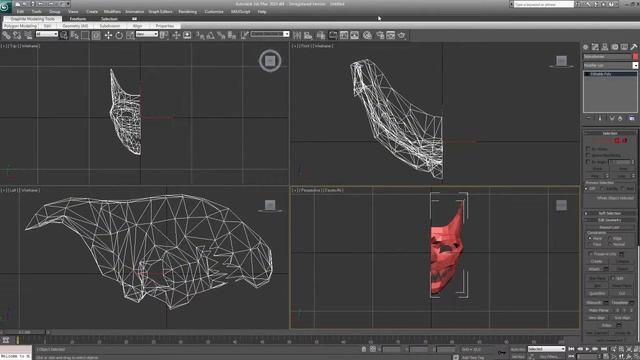Click the Pin Stack icon
This screenshot has width=640, height=360.
pyautogui.click(x=588, y=118)
